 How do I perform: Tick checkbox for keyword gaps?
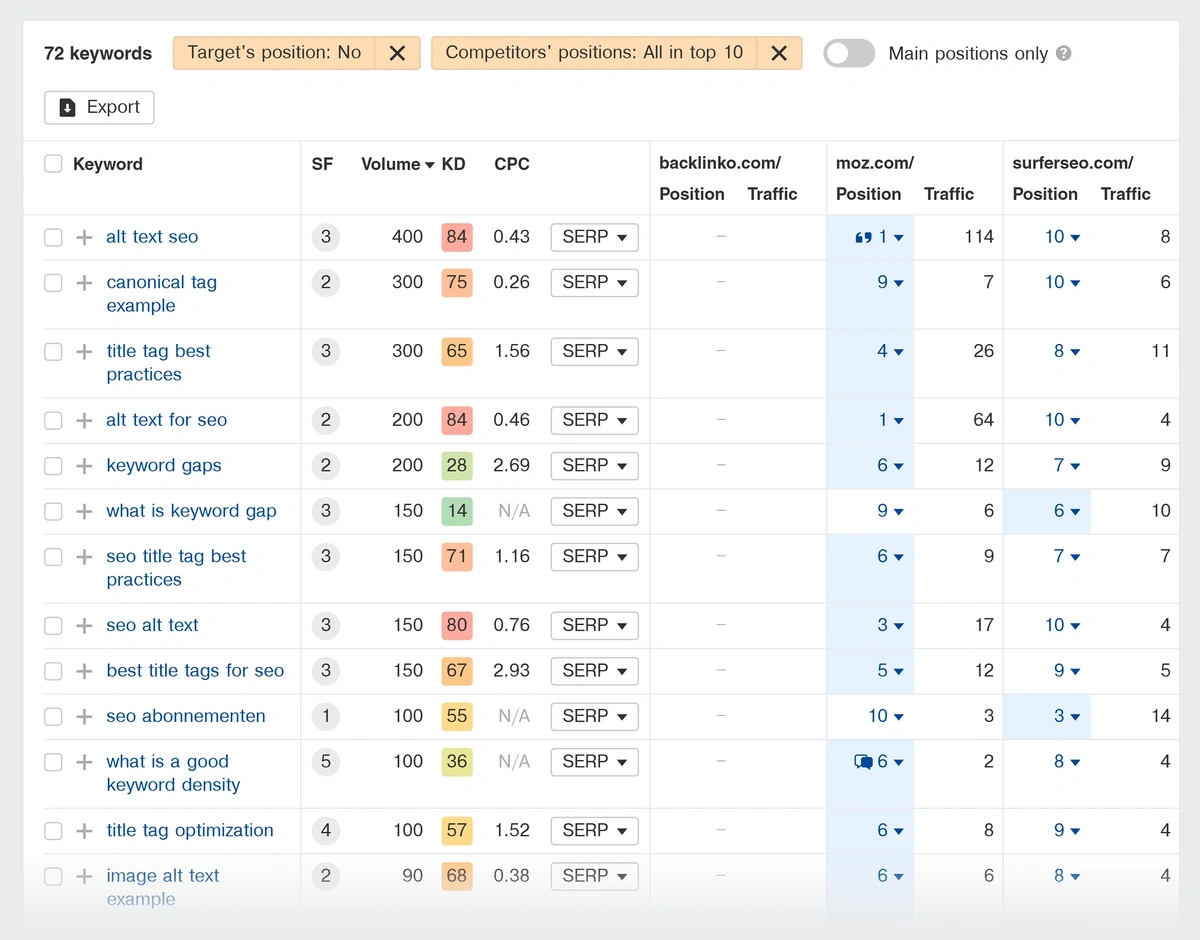click(53, 466)
